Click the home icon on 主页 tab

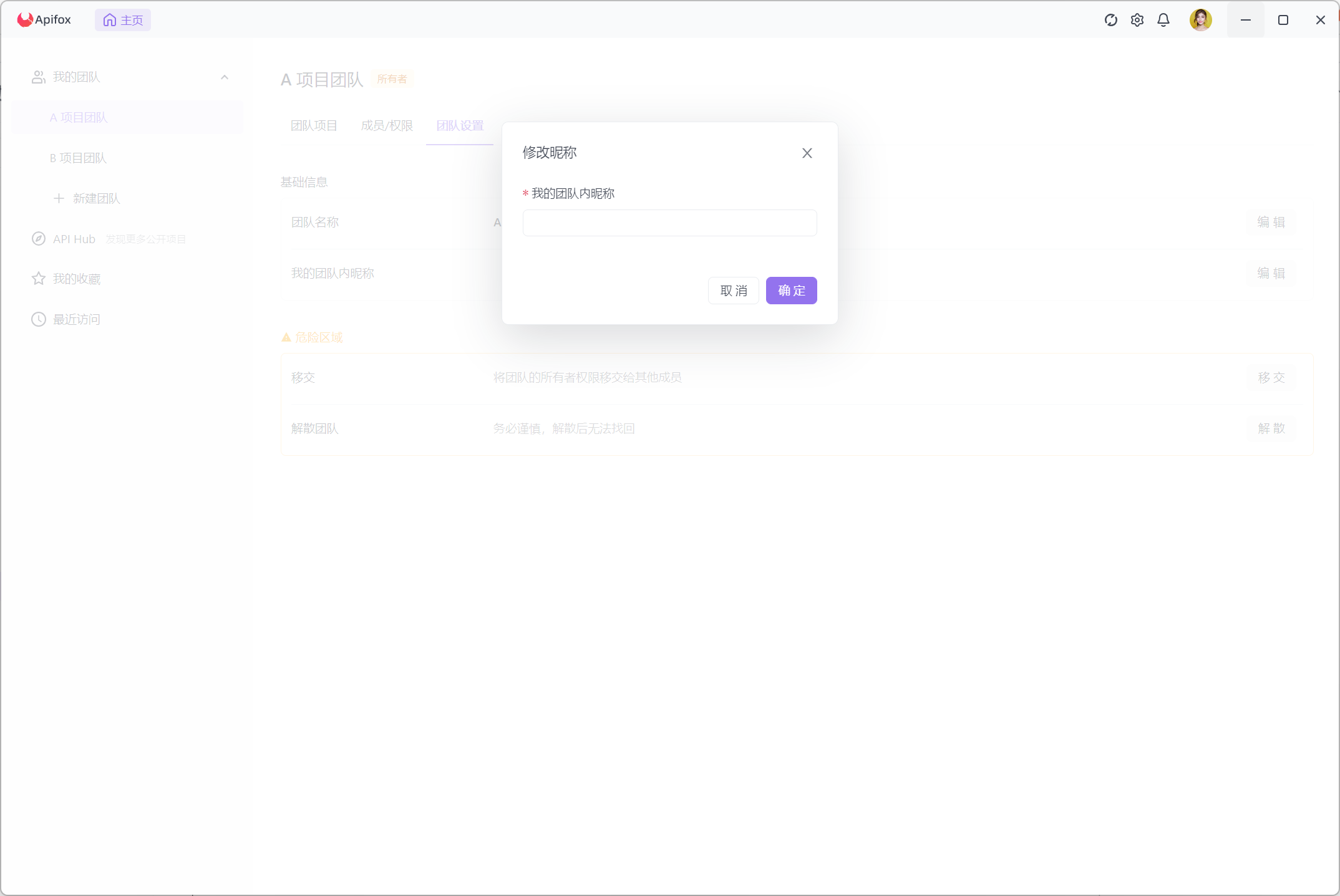tap(110, 20)
